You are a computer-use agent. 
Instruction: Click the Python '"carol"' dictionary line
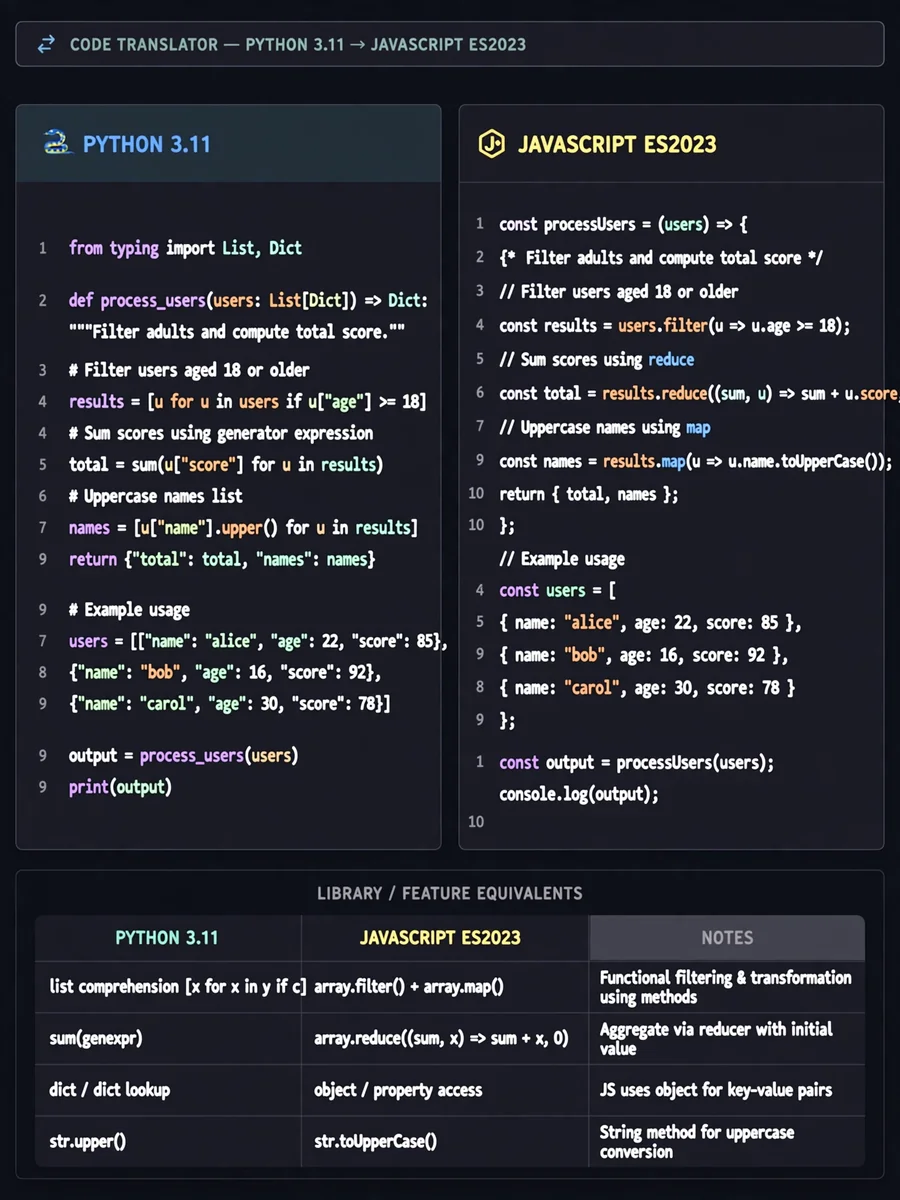[229, 704]
